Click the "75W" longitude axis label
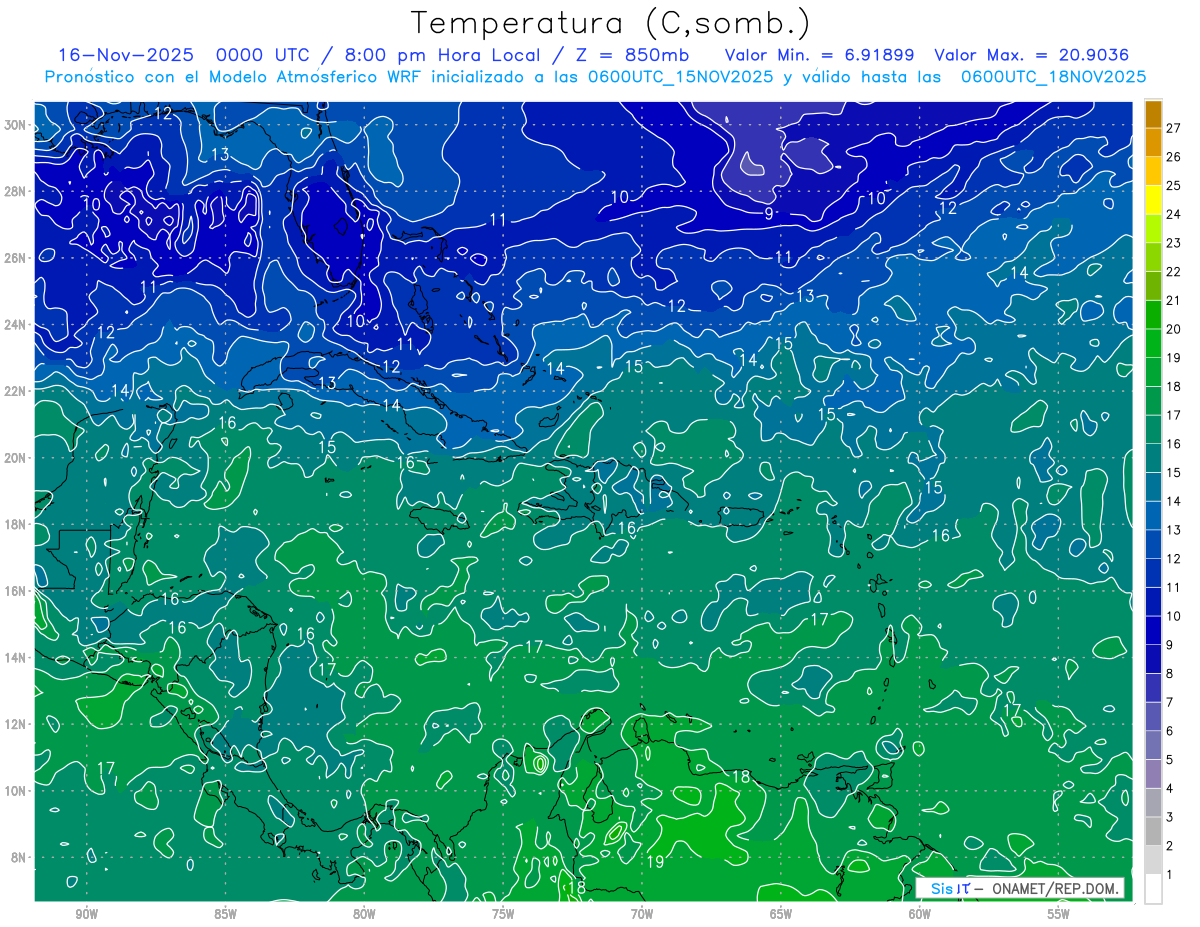The height and width of the screenshot is (927, 1200). 503,914
